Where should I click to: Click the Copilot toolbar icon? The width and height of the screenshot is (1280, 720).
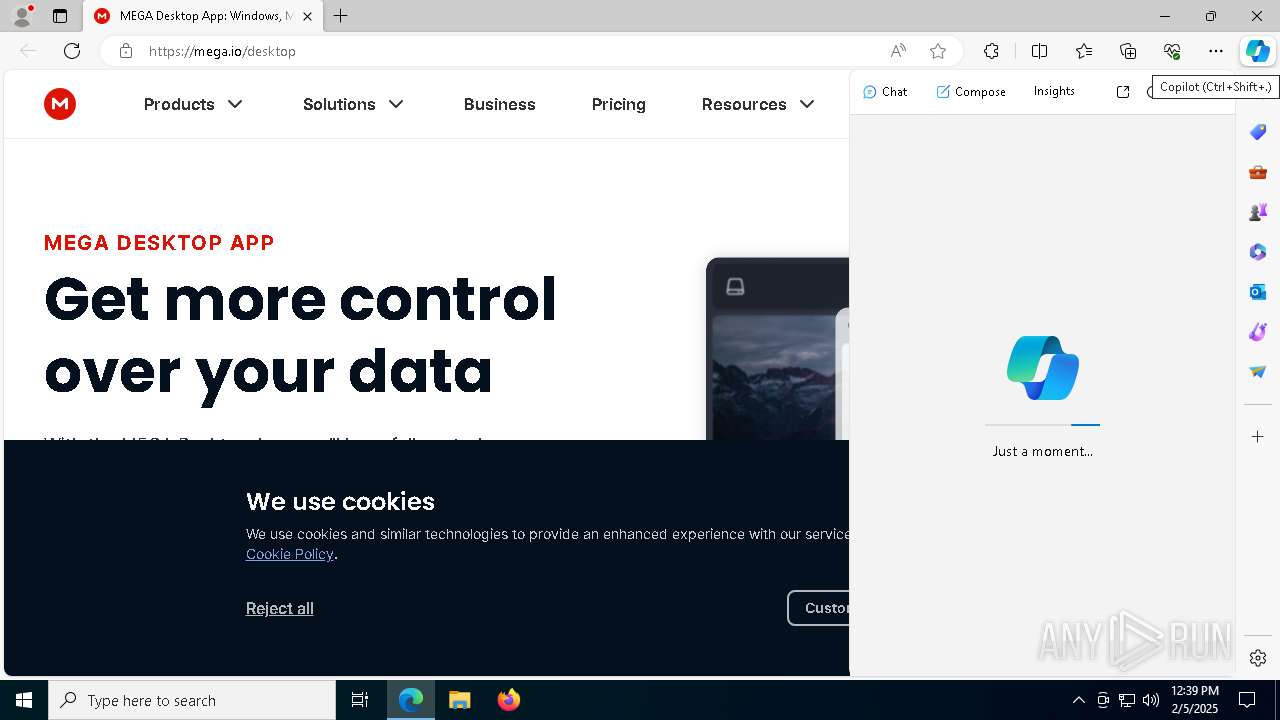(x=1257, y=51)
